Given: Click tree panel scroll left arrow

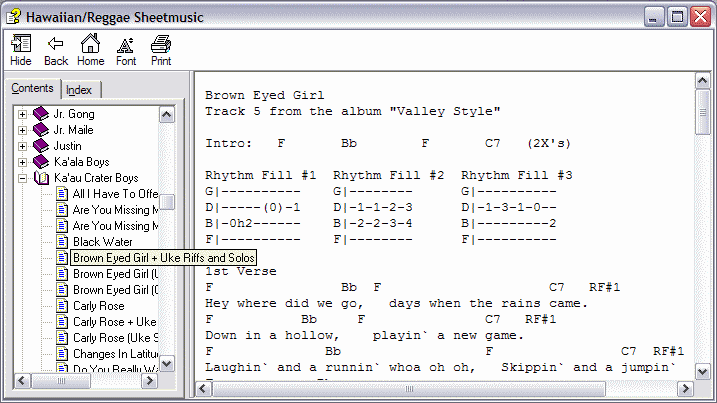Looking at the screenshot, I should tap(22, 381).
